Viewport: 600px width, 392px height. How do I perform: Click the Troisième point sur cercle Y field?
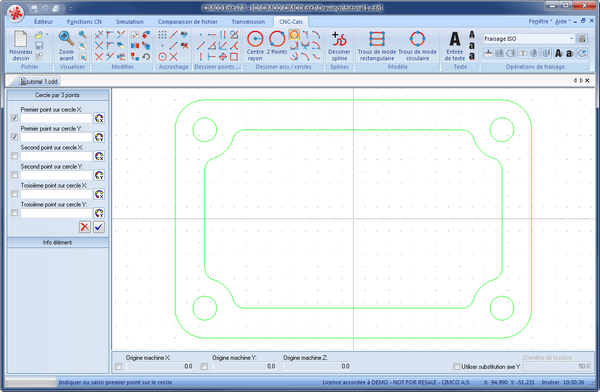[56, 213]
